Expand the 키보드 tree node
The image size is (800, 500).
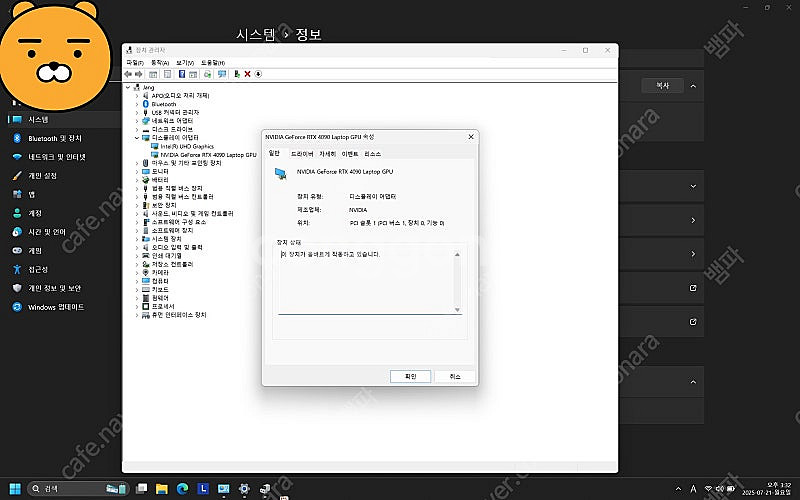137,290
